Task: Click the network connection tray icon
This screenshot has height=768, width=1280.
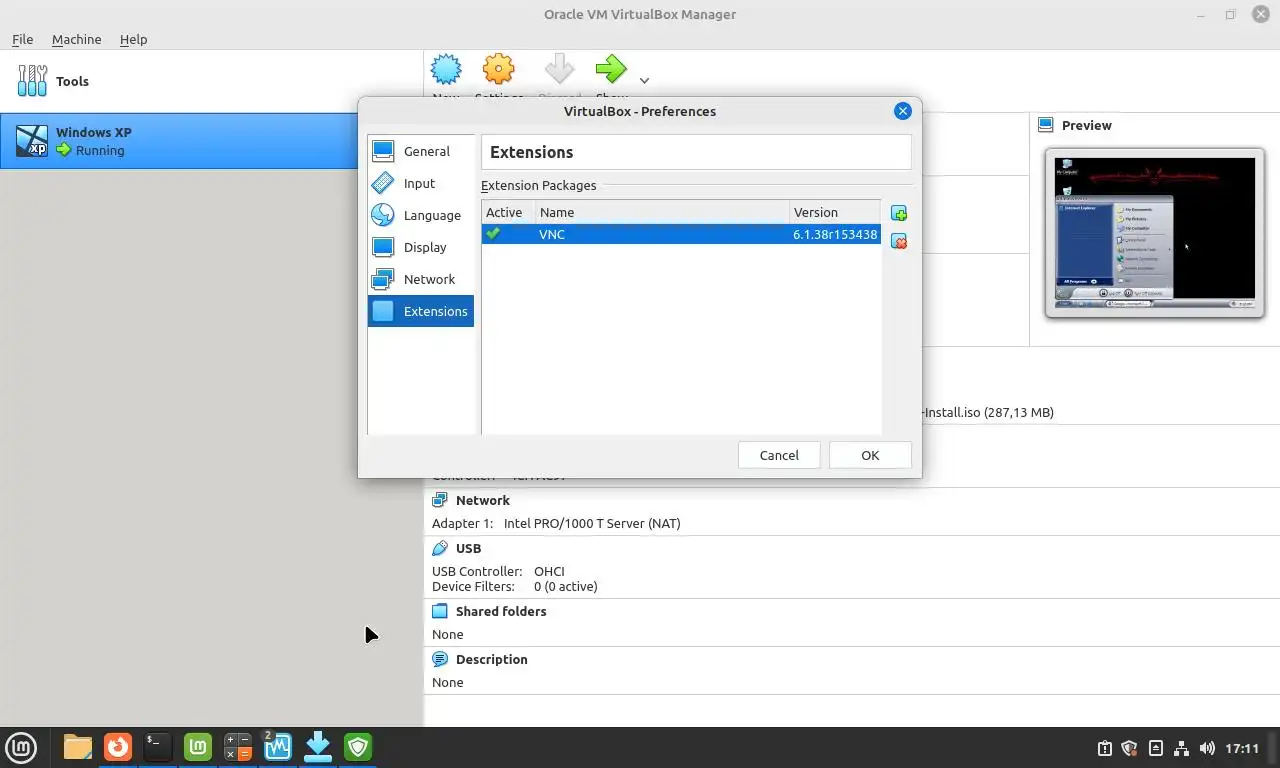Action: (x=1181, y=748)
